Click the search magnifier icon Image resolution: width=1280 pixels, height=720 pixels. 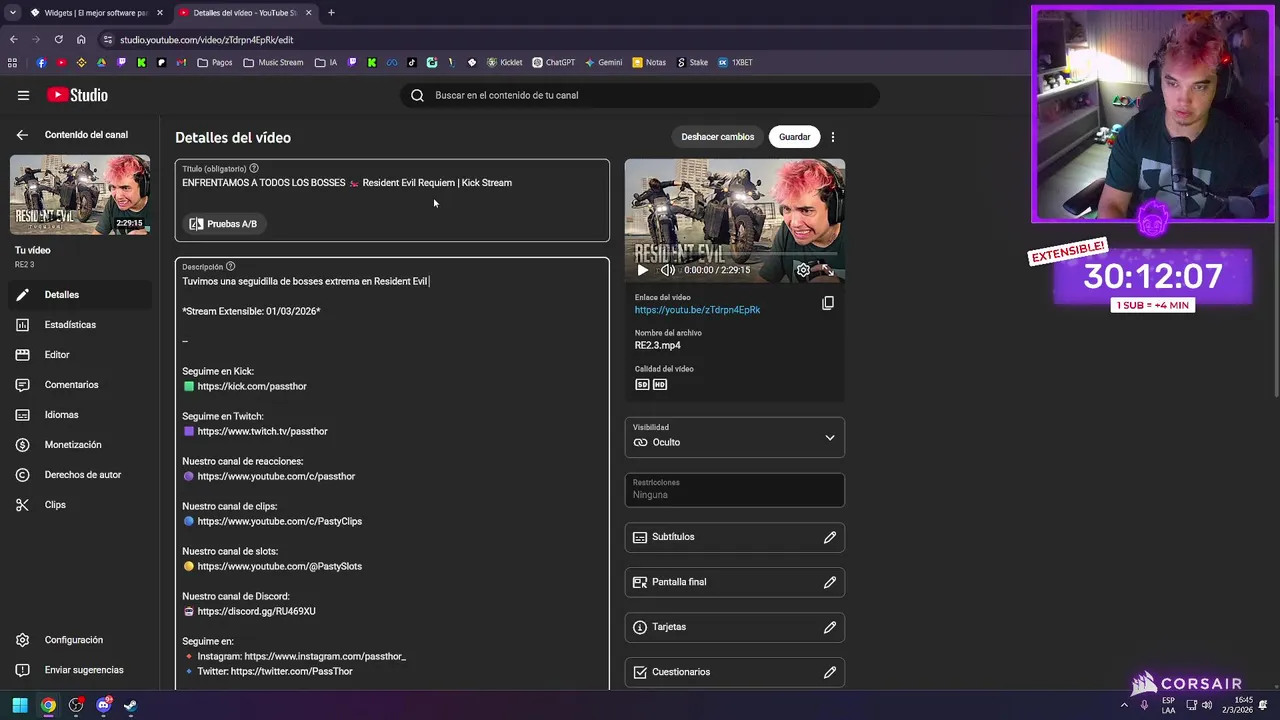[417, 95]
